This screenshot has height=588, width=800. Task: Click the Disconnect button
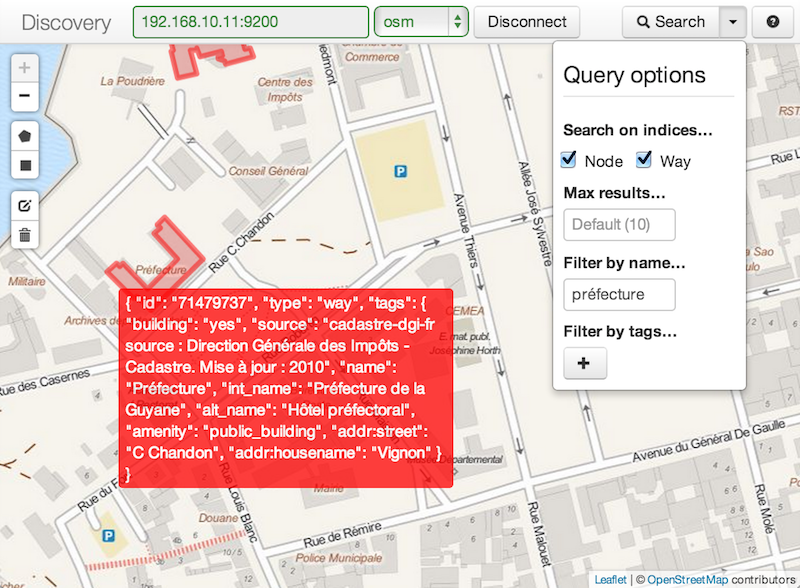[527, 22]
